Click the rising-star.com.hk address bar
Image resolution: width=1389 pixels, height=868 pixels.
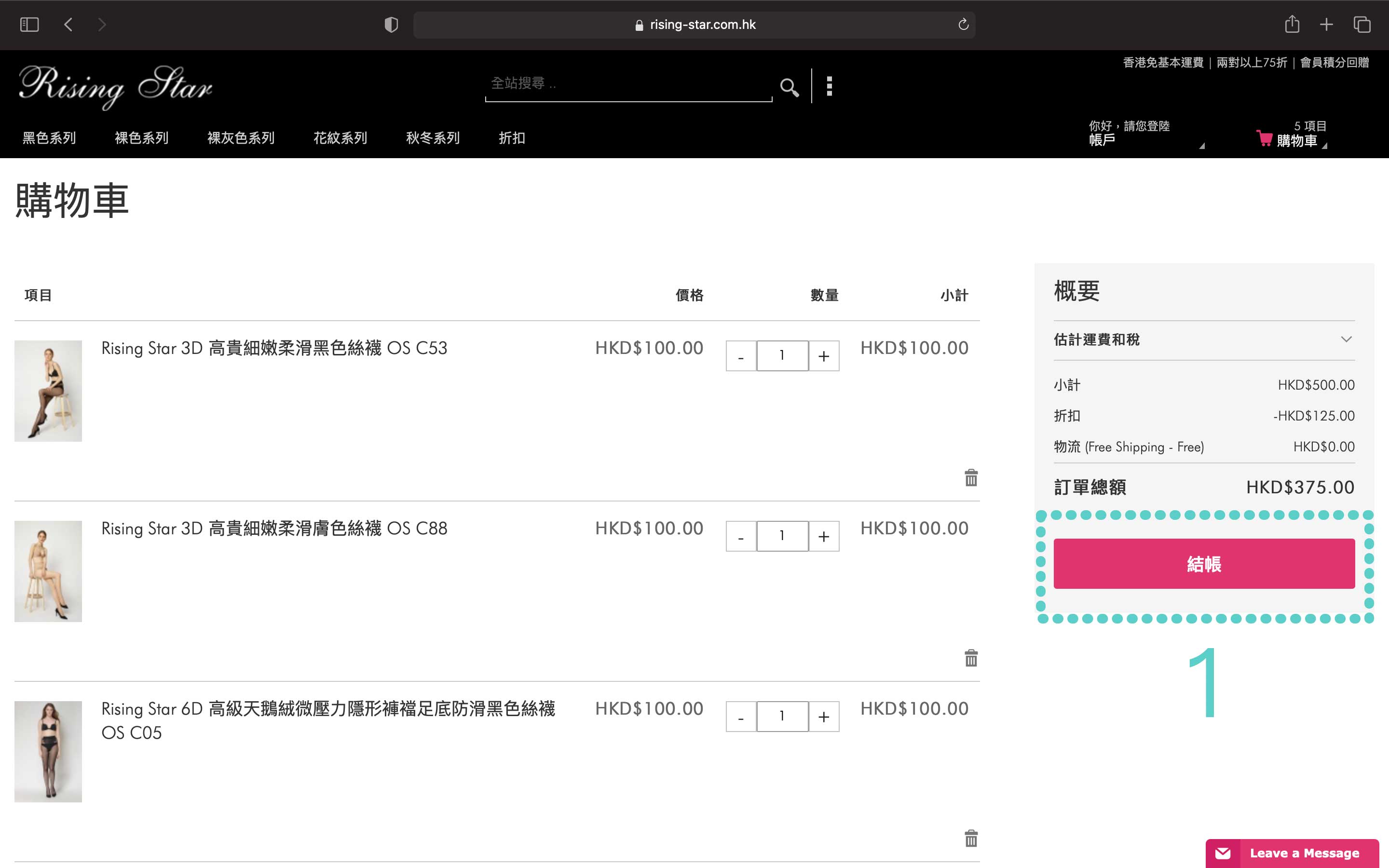(x=694, y=25)
